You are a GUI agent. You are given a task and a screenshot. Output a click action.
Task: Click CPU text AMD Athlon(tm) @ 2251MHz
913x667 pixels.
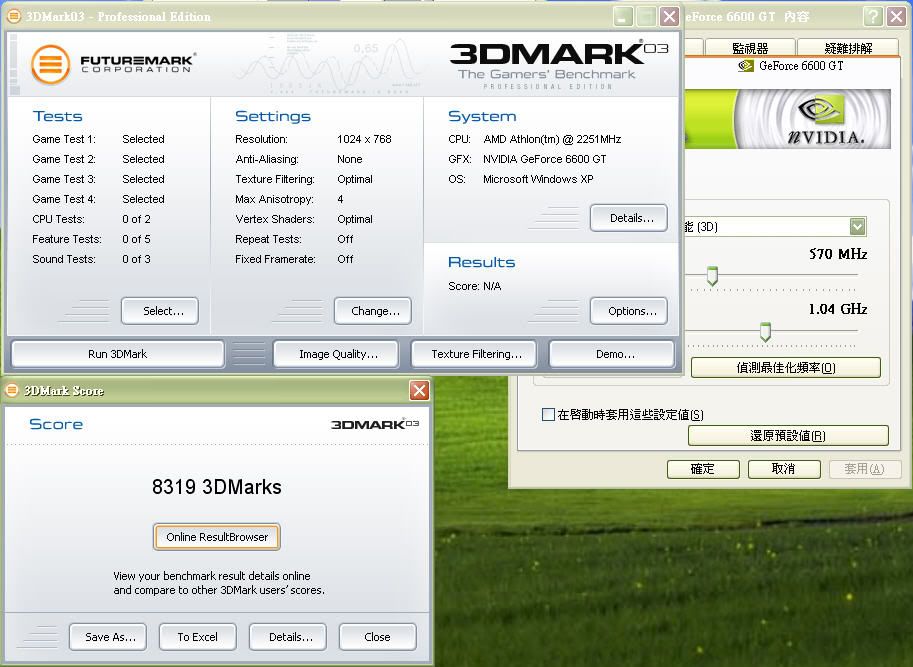coord(552,139)
